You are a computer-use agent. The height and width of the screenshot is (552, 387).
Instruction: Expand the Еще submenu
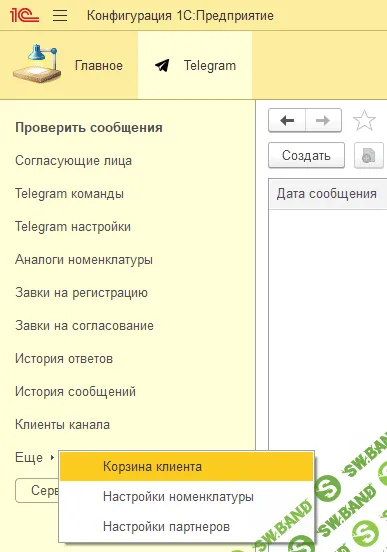[x=35, y=457]
